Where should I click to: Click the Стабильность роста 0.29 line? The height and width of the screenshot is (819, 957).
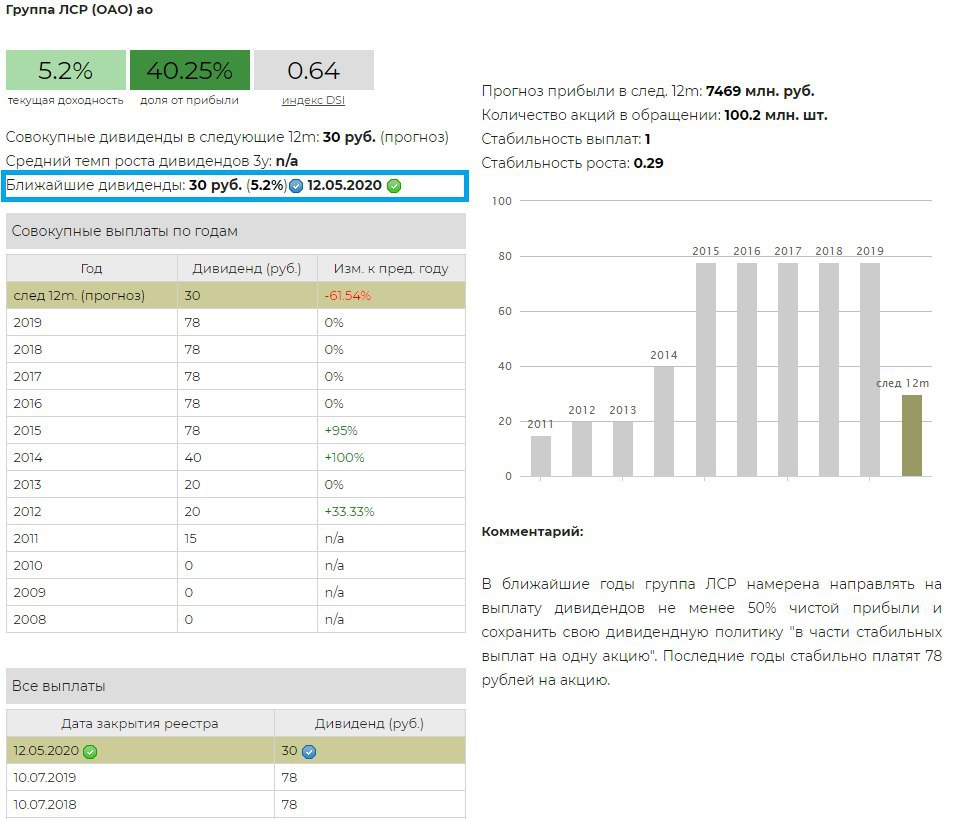pos(572,163)
